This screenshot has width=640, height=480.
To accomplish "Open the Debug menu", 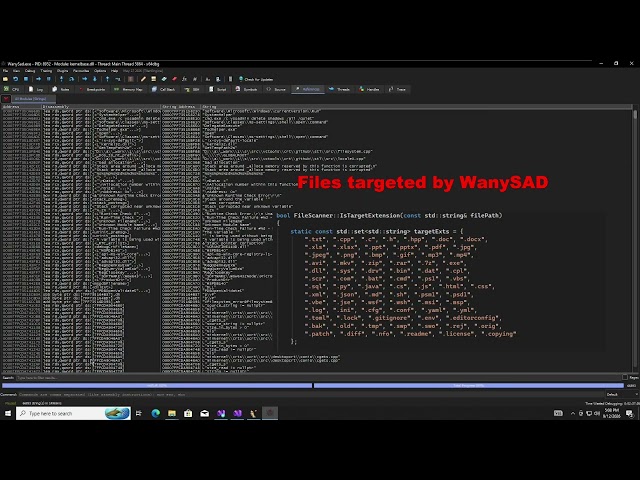I will pos(30,71).
